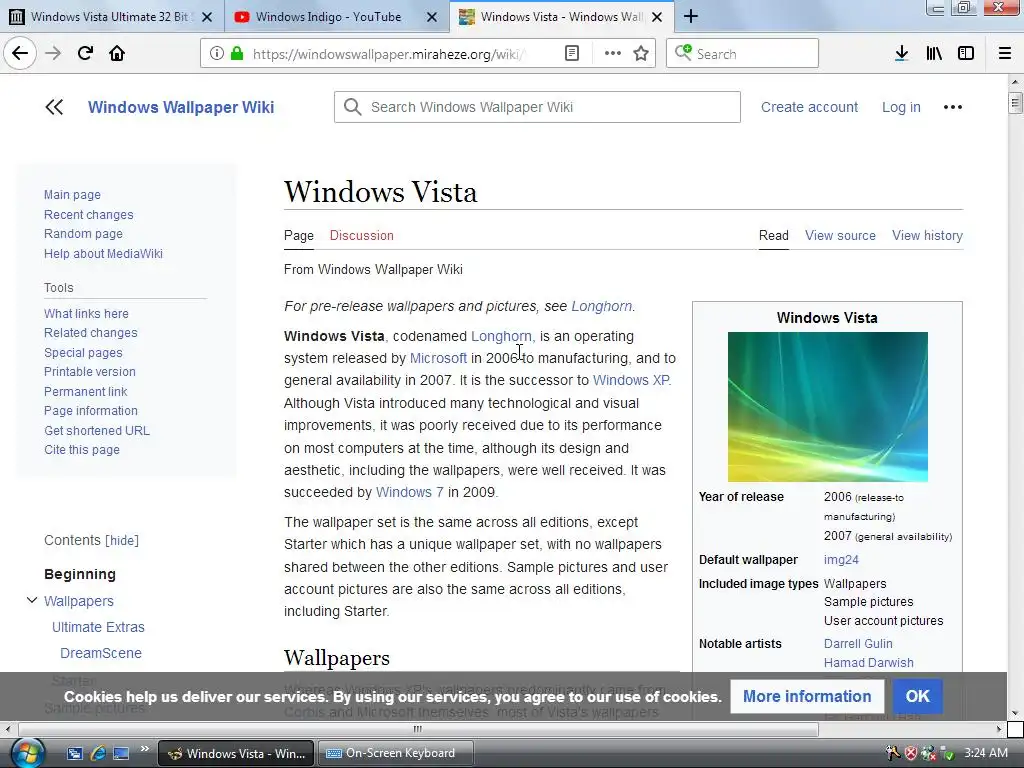Open the Microsoft article link
Viewport: 1024px width, 768px height.
tap(438, 358)
